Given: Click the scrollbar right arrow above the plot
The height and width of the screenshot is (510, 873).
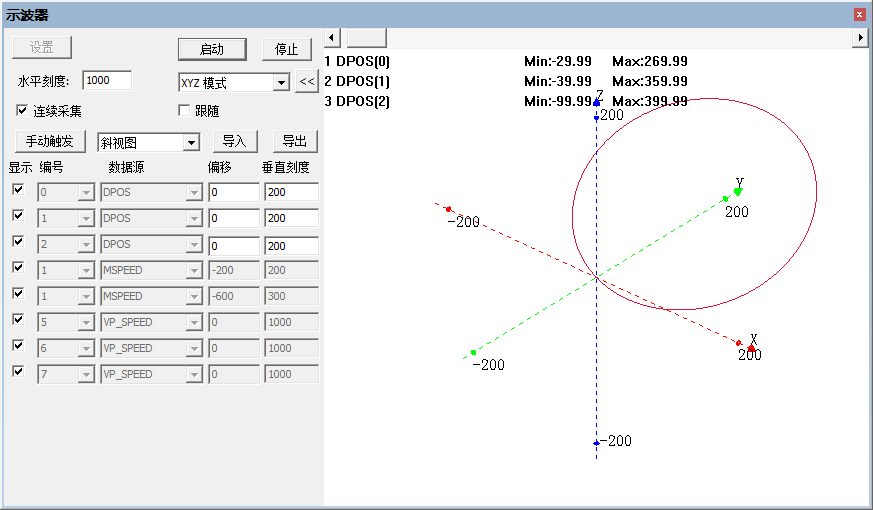Looking at the screenshot, I should click(x=861, y=38).
